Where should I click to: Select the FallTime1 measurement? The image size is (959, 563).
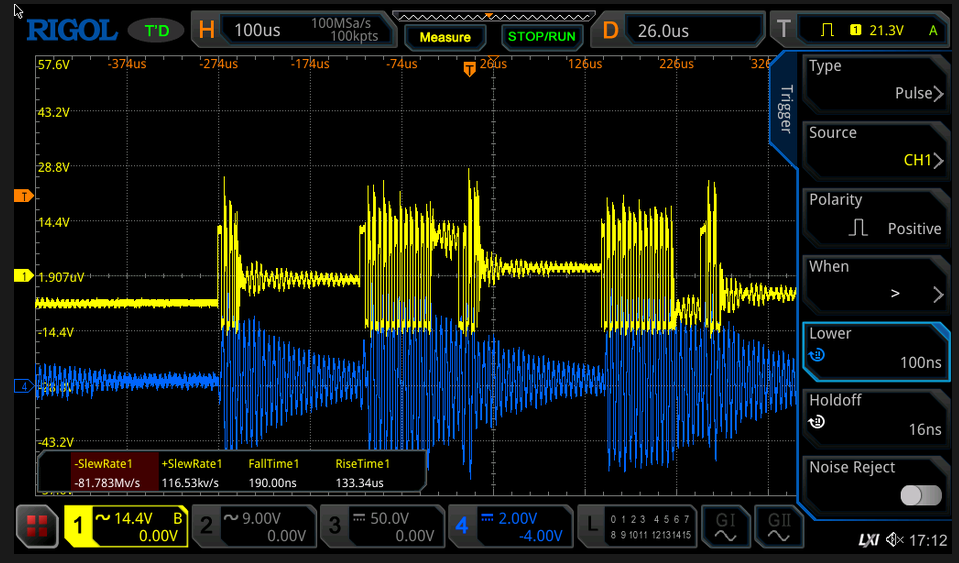pyautogui.click(x=273, y=463)
